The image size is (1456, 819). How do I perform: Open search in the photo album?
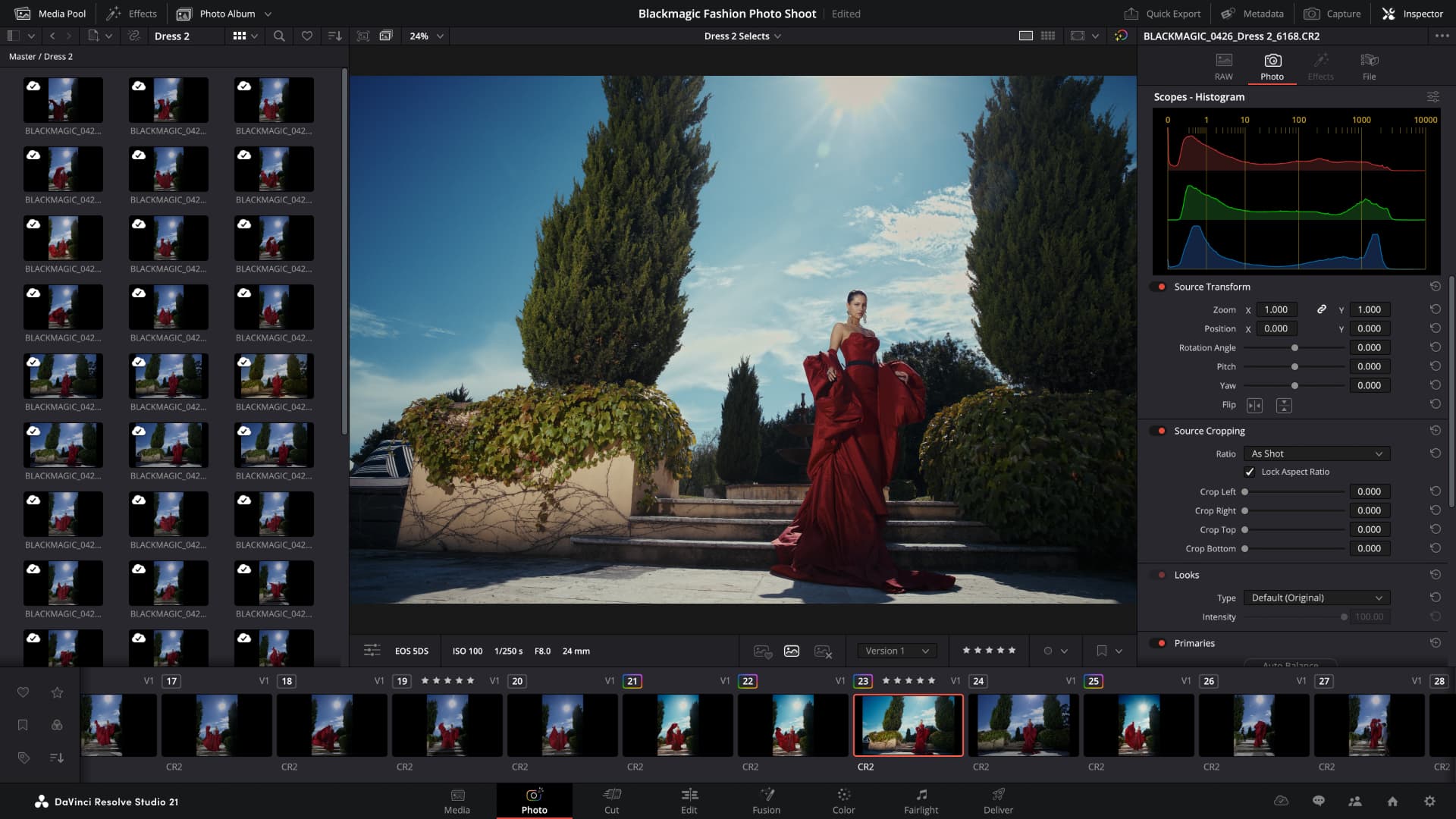[280, 36]
